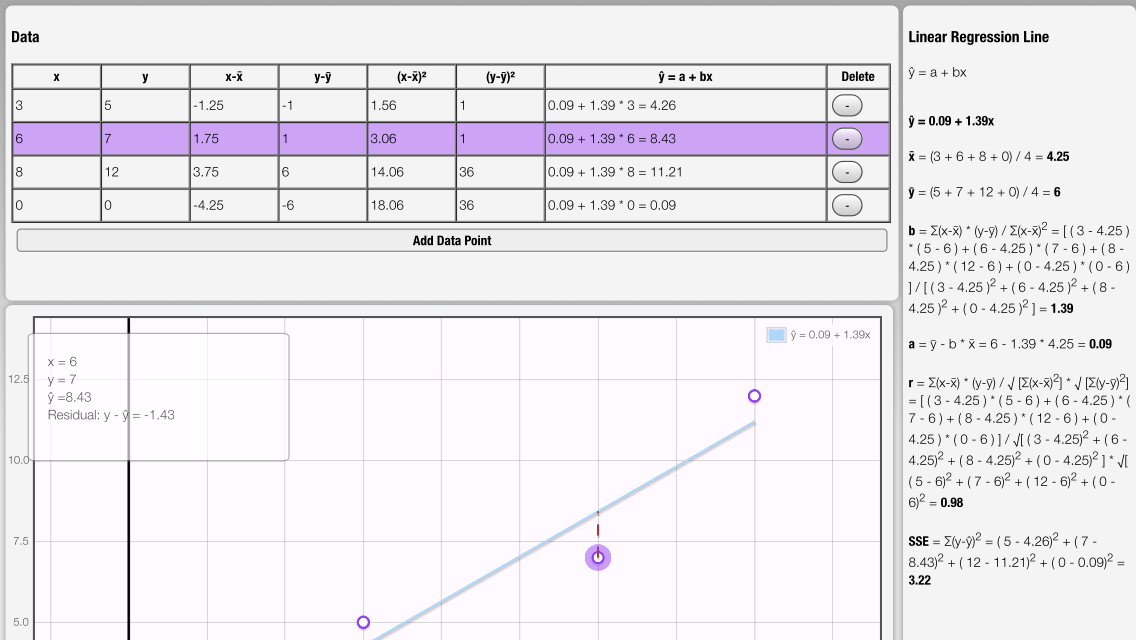
Task: Edit x cell containing 8
Action: [x=57, y=173]
